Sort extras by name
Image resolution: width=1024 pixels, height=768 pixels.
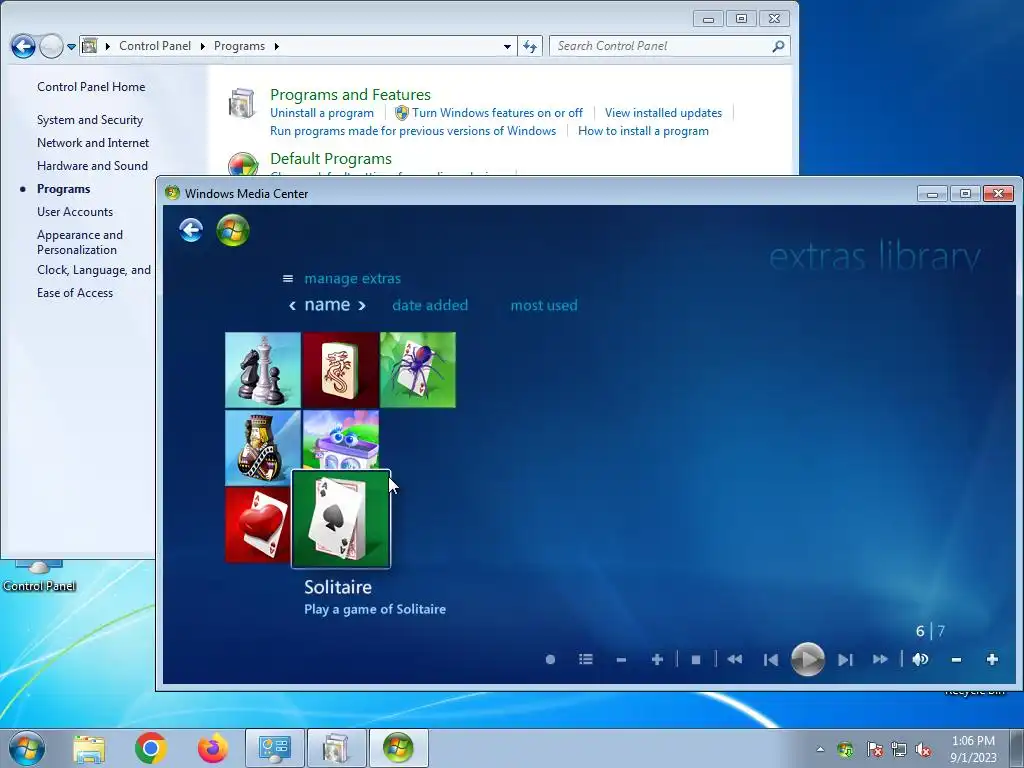tap(327, 305)
